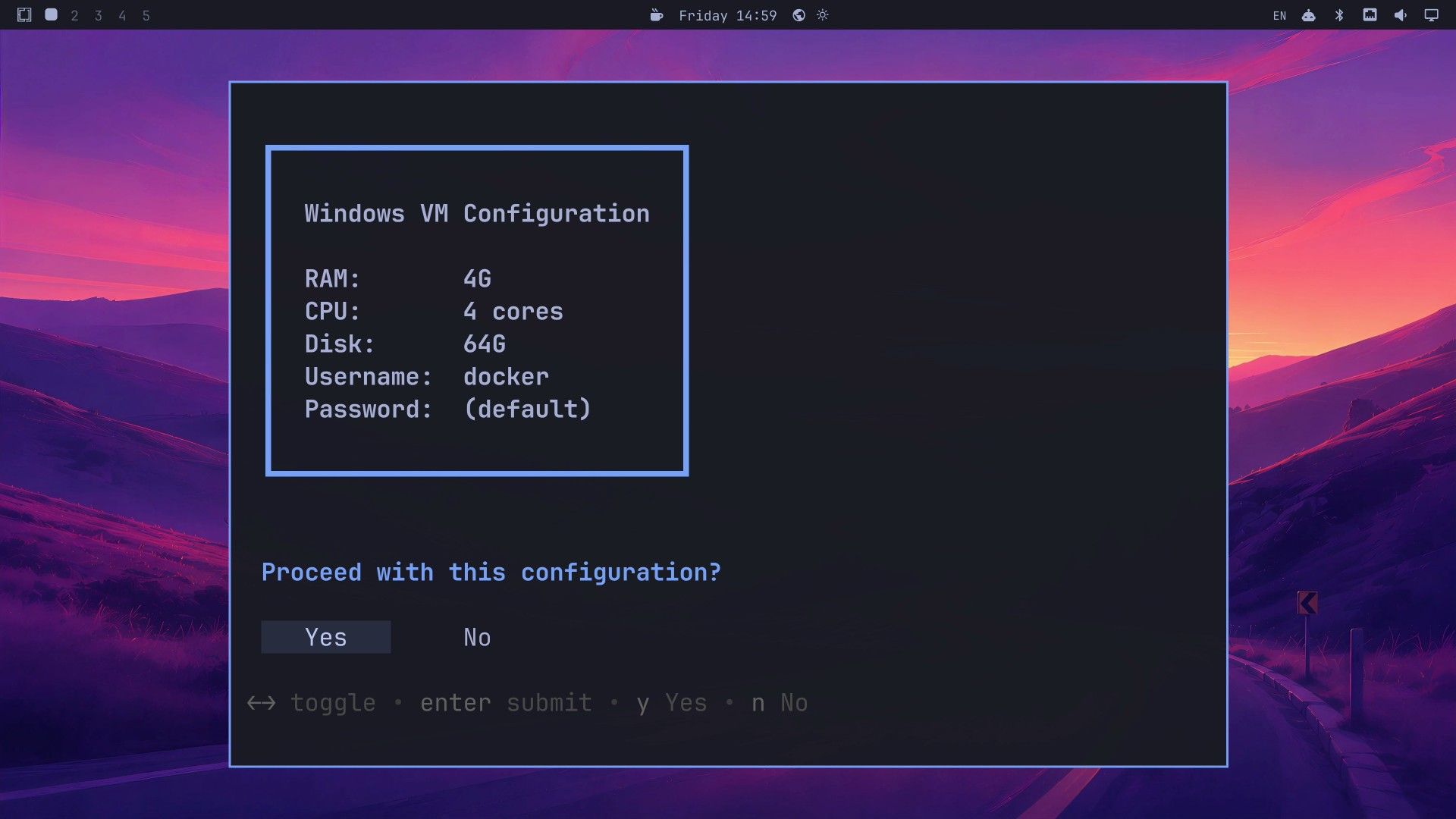Click the globe icon beside the clock
The width and height of the screenshot is (1456, 819).
(799, 15)
